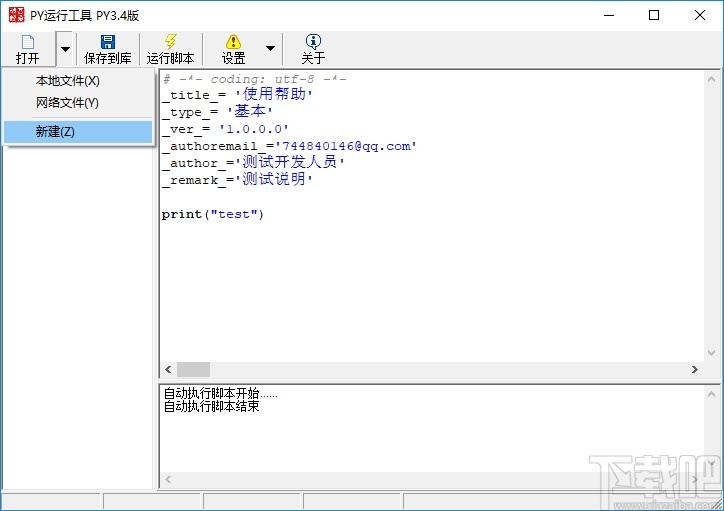Click scroll down arrow in code editor
Viewport: 724px width, 511px height.
(x=711, y=353)
